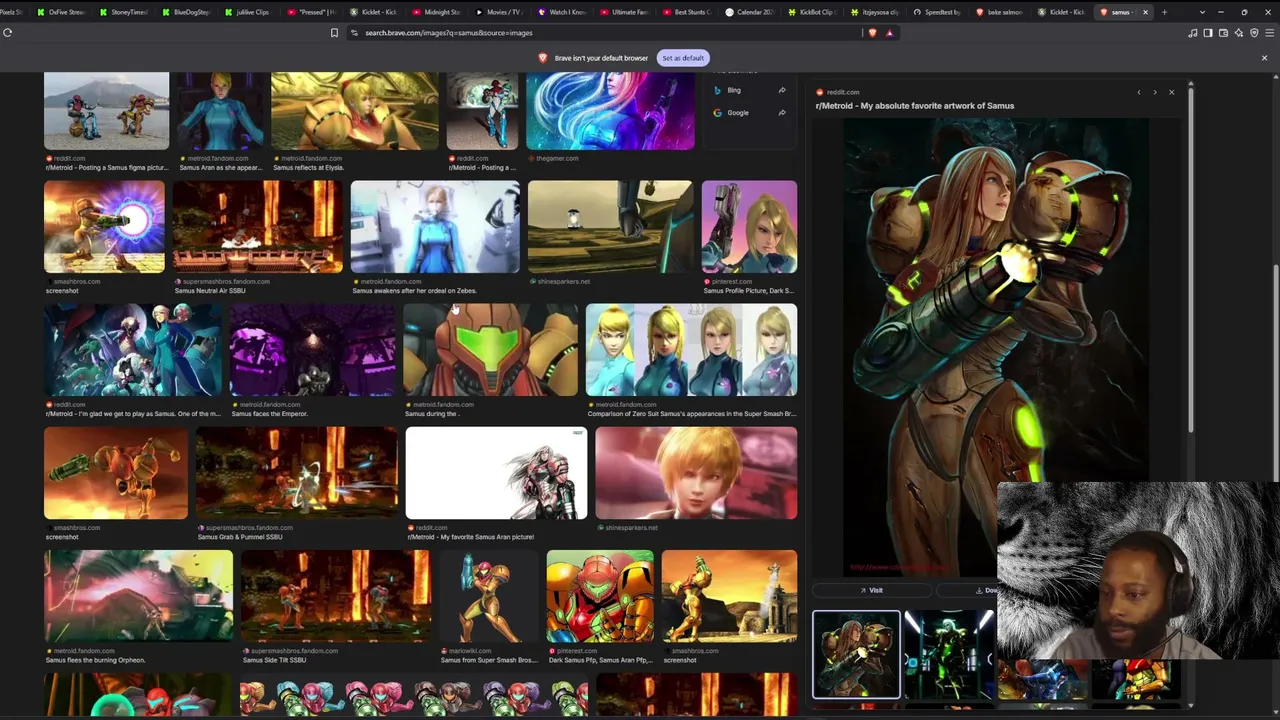Open the music note playlist icon

pos(1193,33)
